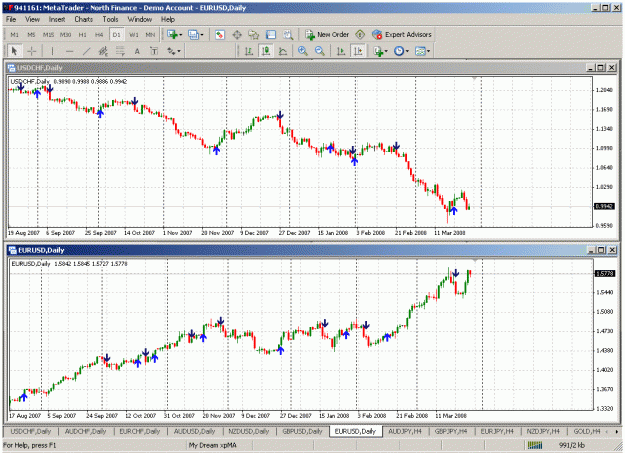Click the connection status bars indicator
Image resolution: width=625 pixels, height=453 pixels.
(535, 445)
